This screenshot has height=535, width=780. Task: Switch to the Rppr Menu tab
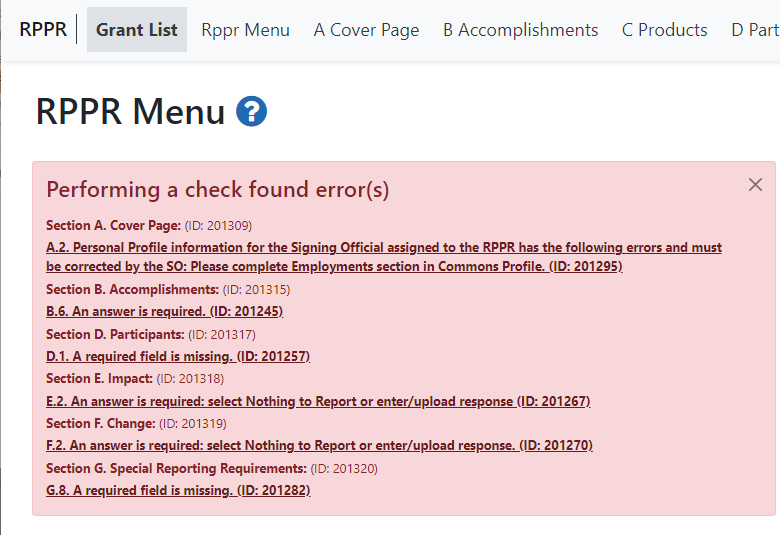[x=245, y=30]
